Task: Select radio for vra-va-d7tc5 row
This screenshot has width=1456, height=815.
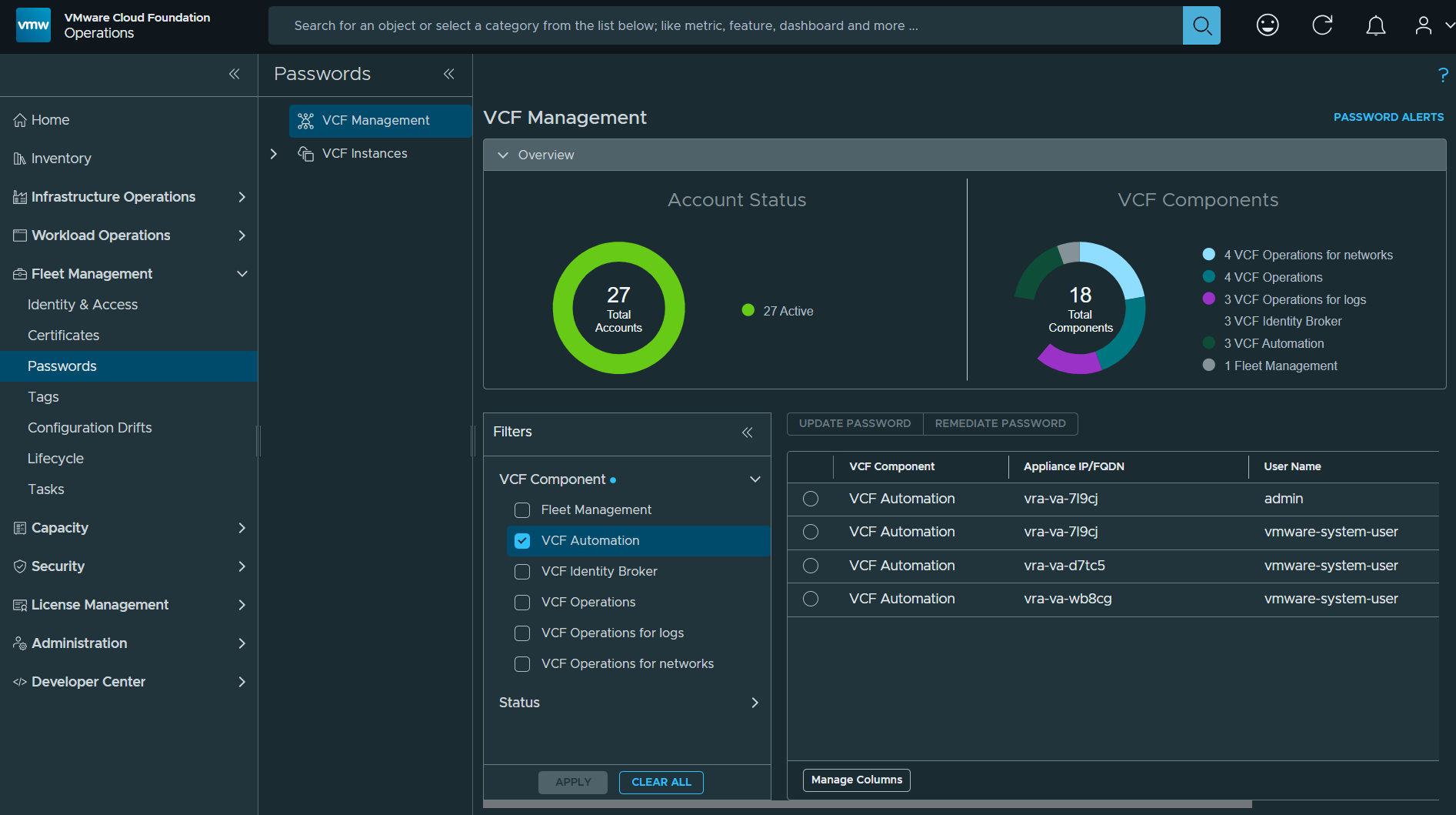Action: (x=811, y=566)
